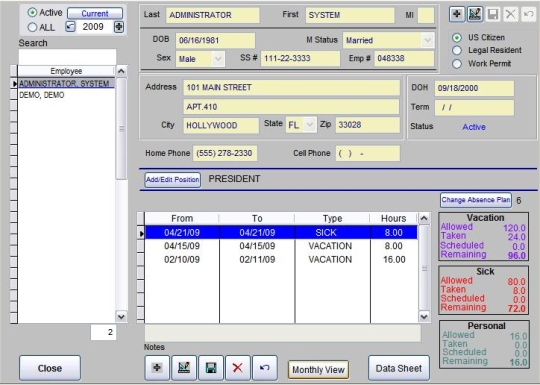
Task: Select ADMINISTRATOR, SYSTEM in the employee list
Action: 66,84
